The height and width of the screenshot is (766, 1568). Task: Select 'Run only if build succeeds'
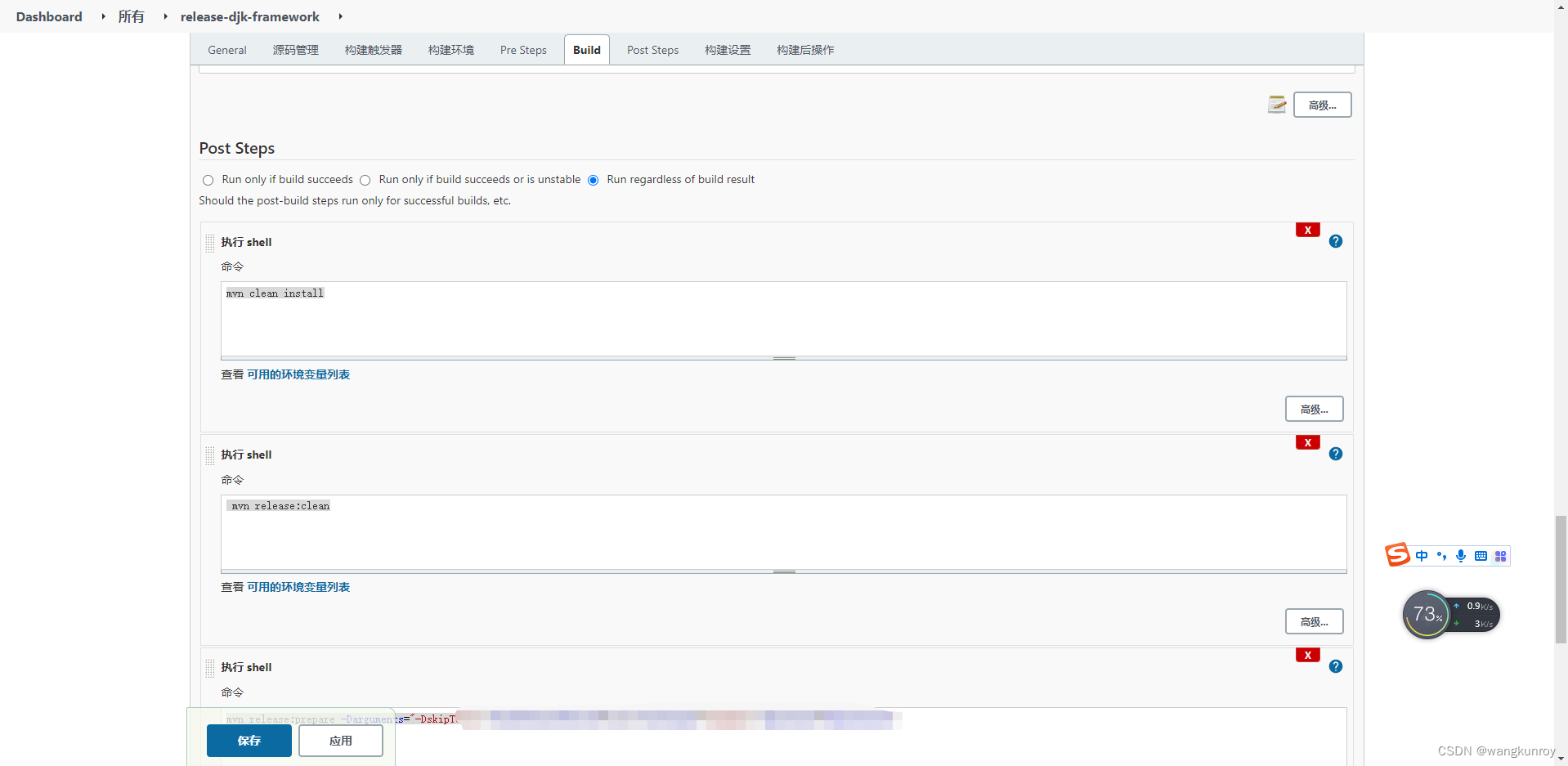(x=208, y=180)
